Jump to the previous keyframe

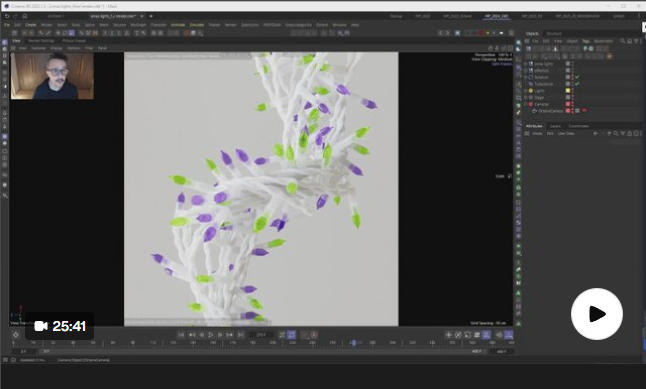pos(192,335)
